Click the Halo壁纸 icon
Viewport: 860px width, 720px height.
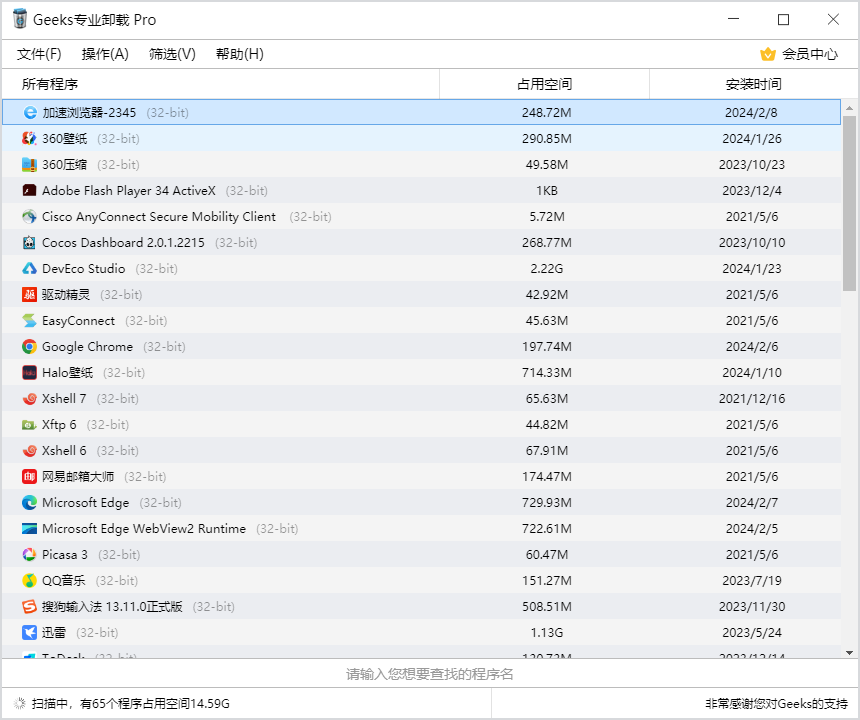coord(29,373)
